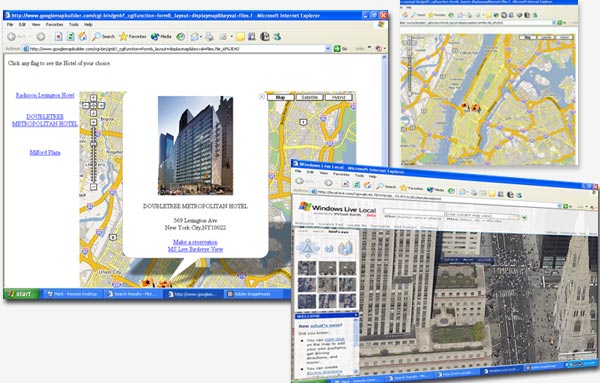This screenshot has width=600, height=383.
Task: Open the Radisson Lexington Hotel link
Action: click(45, 95)
